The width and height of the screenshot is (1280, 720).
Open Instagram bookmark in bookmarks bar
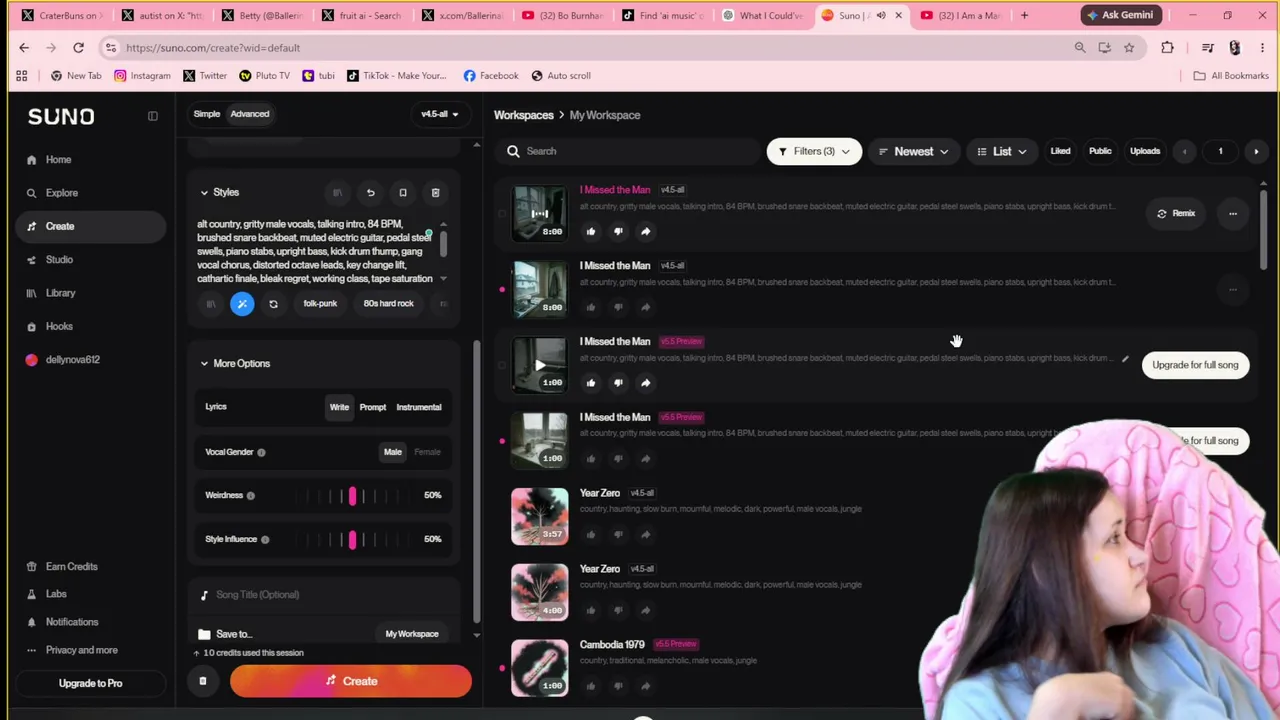point(142,76)
